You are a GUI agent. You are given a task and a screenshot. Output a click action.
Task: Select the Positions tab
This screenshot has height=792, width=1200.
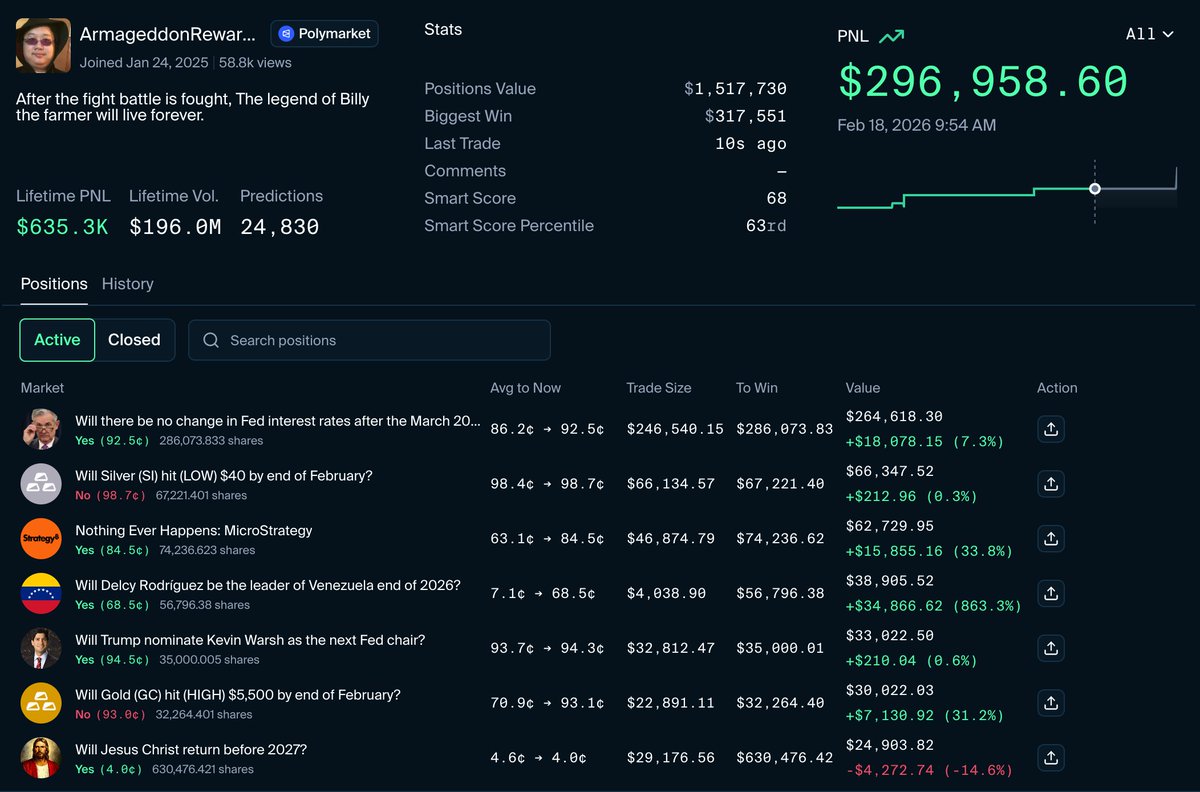pyautogui.click(x=53, y=284)
